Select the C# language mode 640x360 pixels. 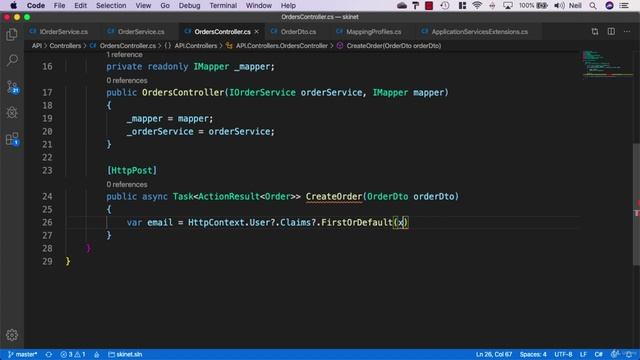(598, 354)
